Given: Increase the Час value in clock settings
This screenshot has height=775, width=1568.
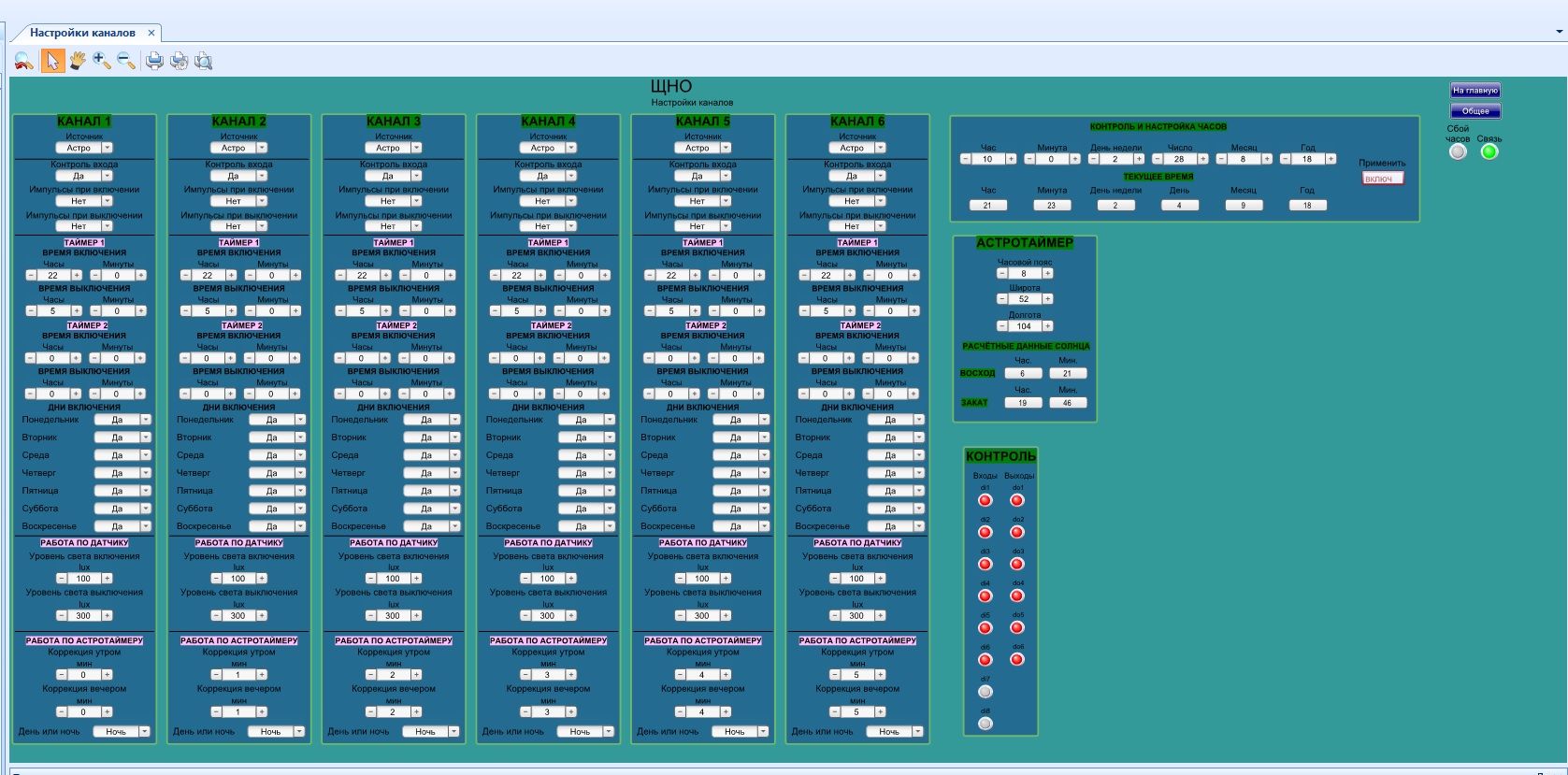Looking at the screenshot, I should (x=1011, y=159).
